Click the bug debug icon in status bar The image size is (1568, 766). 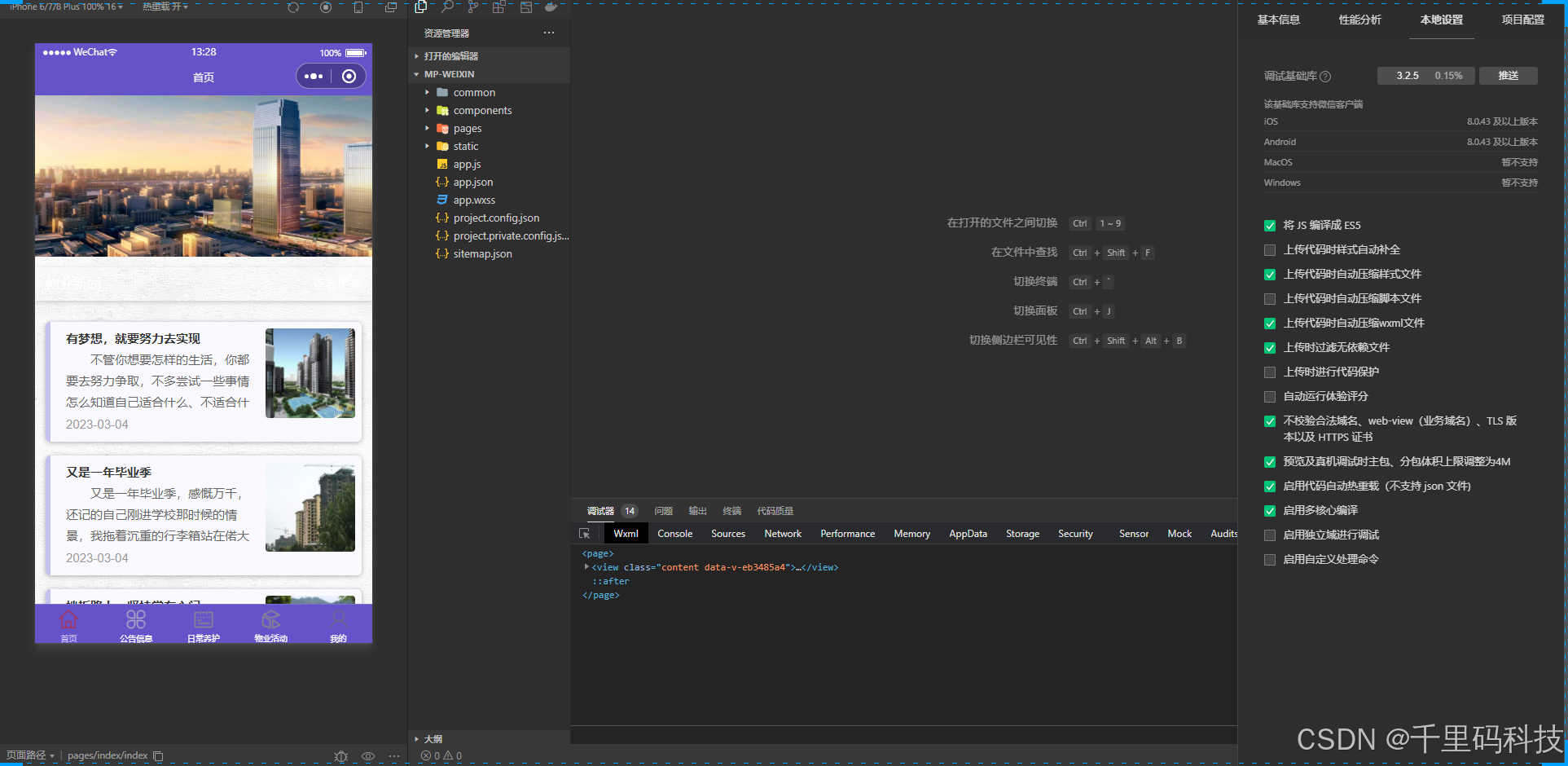(x=341, y=756)
